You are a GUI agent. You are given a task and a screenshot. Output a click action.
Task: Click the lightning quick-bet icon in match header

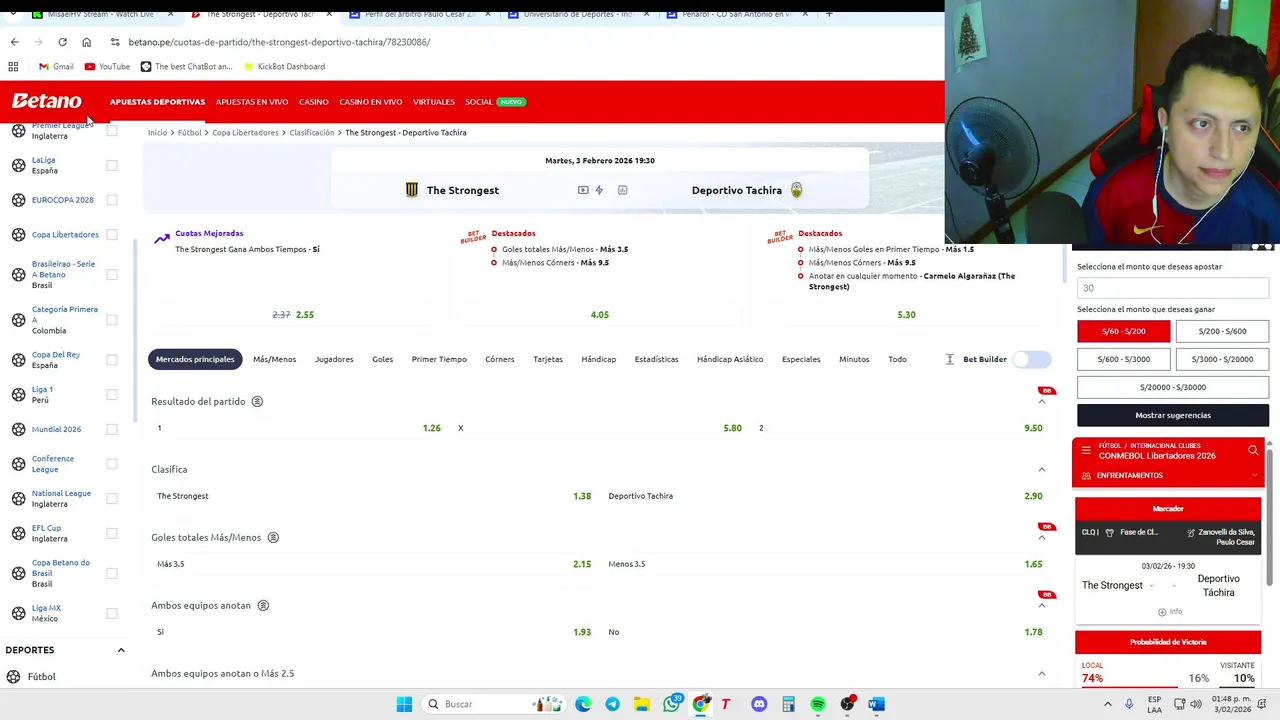(x=599, y=190)
